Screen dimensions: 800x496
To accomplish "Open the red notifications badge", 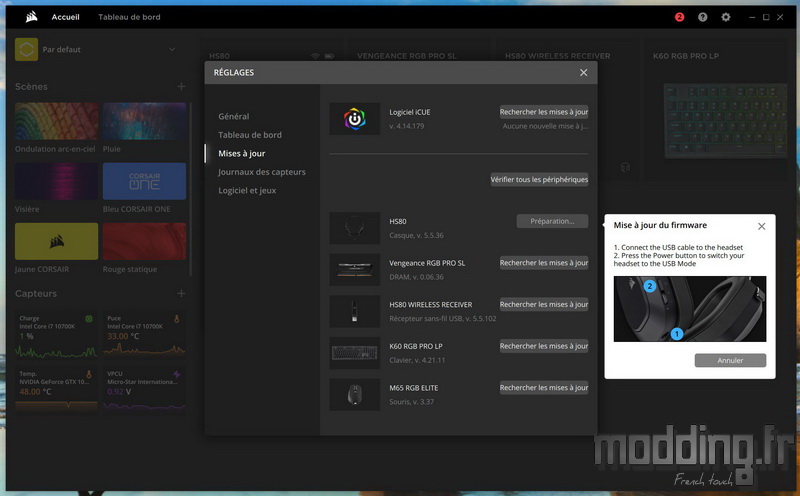I will (679, 17).
